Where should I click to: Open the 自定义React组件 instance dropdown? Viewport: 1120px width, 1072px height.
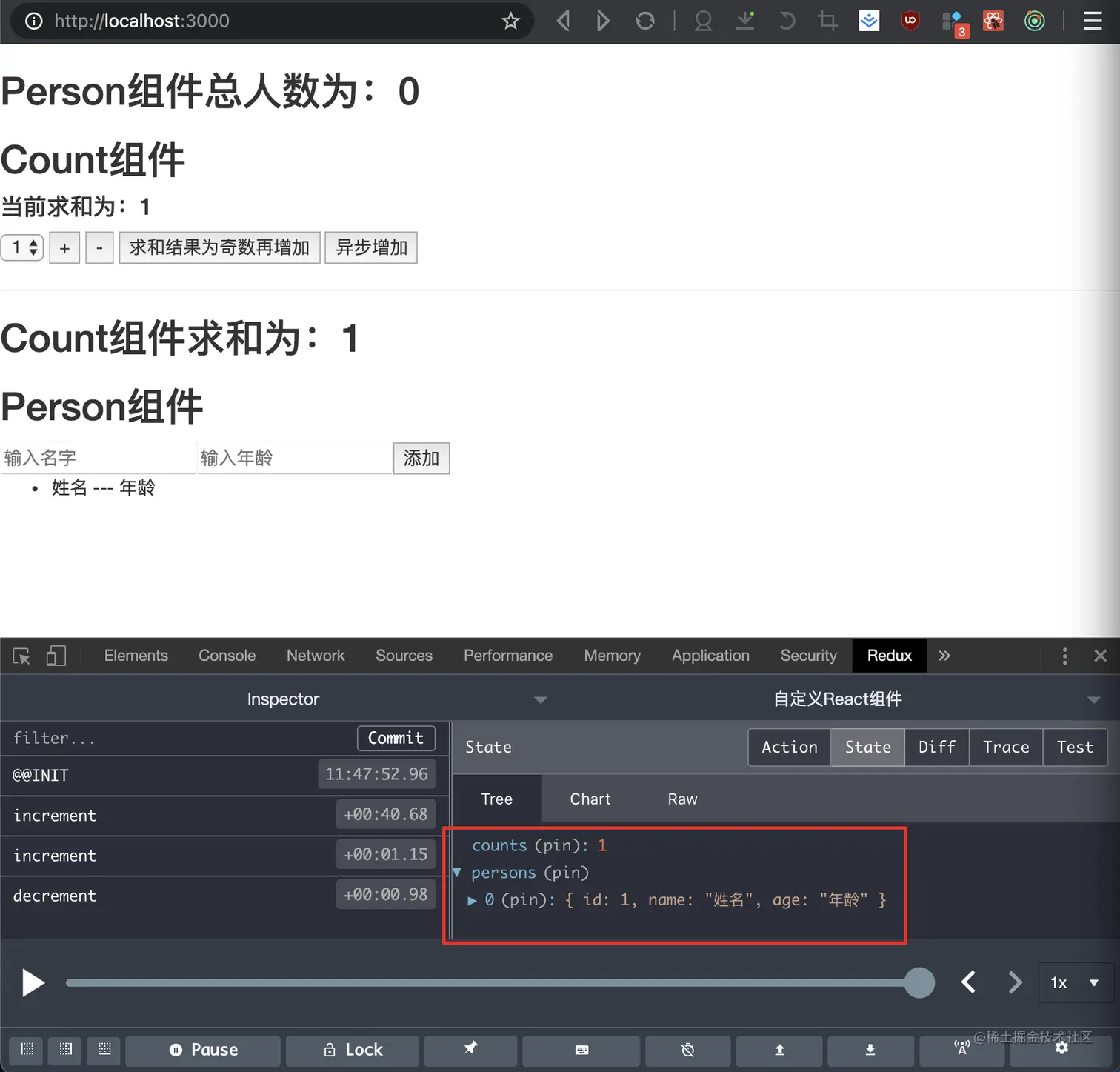pyautogui.click(x=838, y=699)
